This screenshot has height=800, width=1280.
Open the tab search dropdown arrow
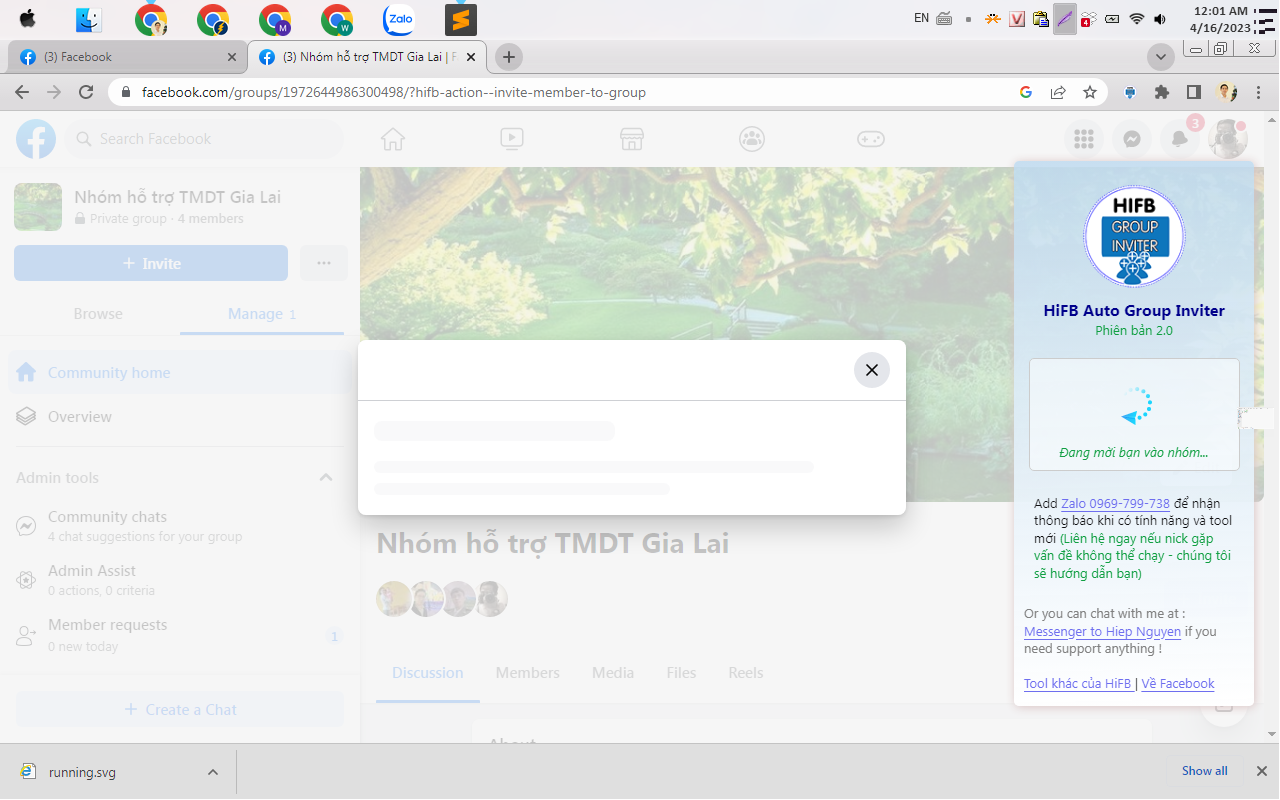[1161, 57]
